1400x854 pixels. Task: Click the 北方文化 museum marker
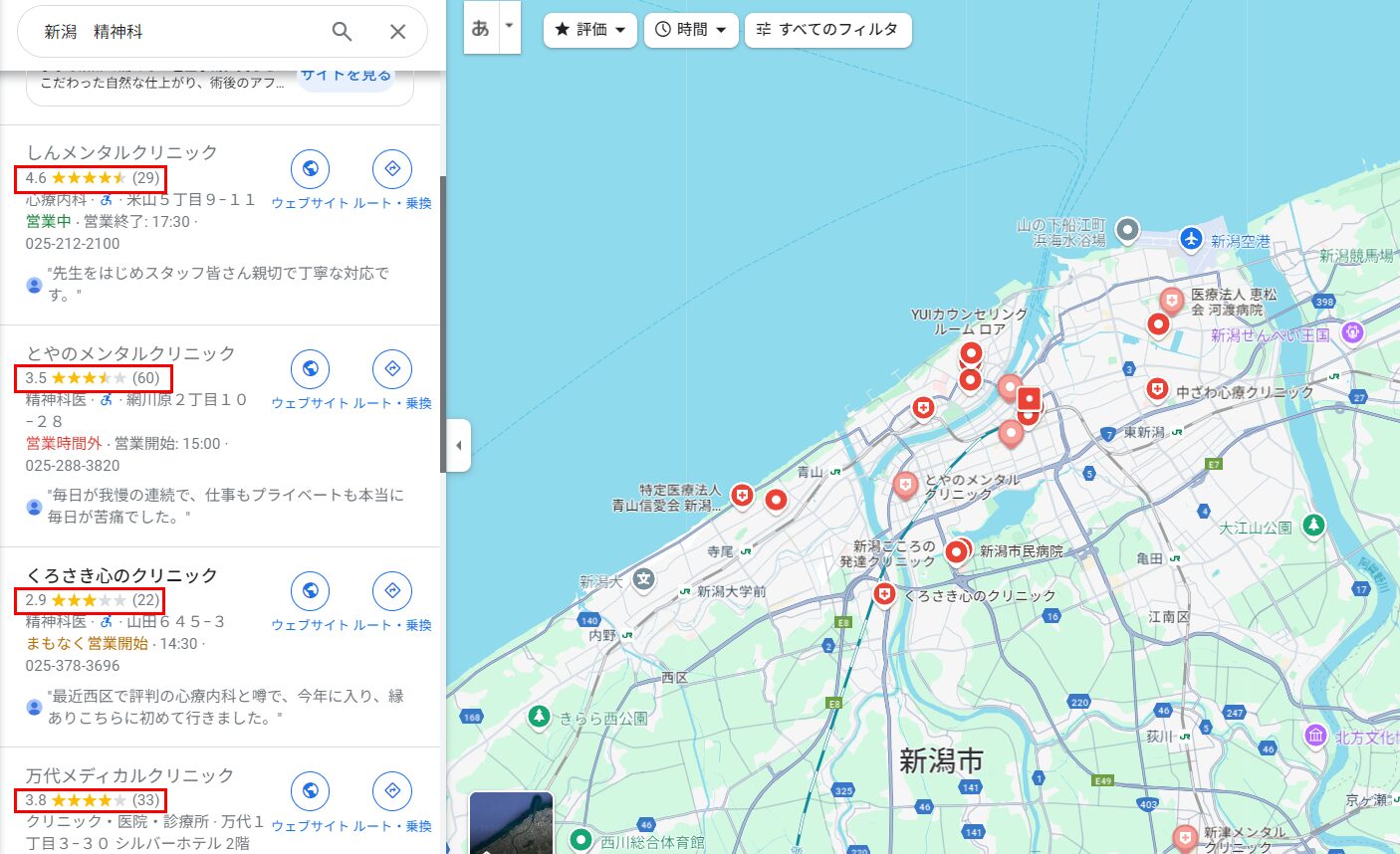click(x=1316, y=736)
